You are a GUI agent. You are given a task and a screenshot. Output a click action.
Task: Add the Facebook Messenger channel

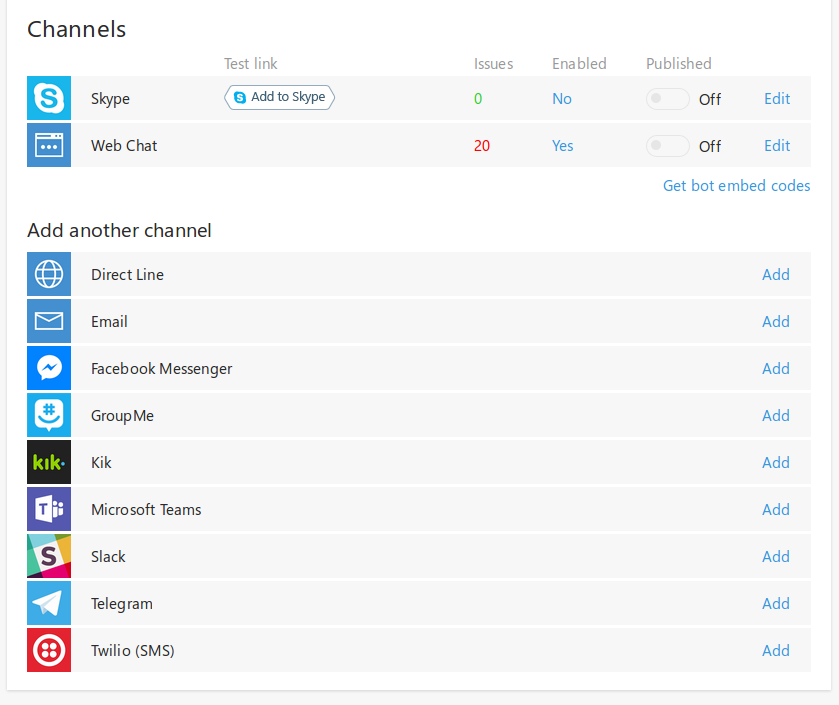pos(776,368)
